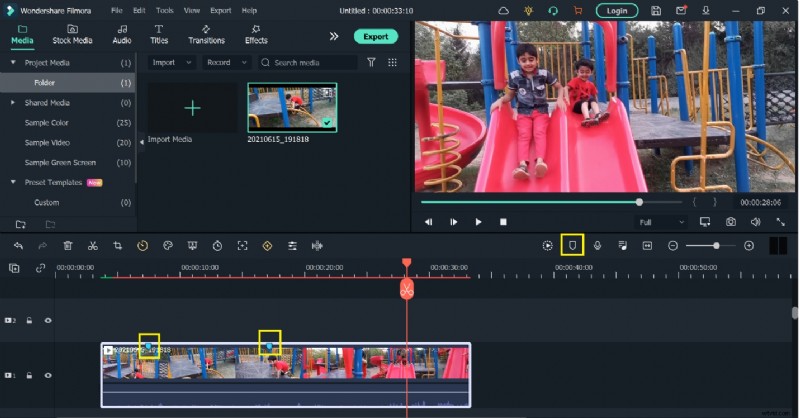Open the View menu

(192, 10)
